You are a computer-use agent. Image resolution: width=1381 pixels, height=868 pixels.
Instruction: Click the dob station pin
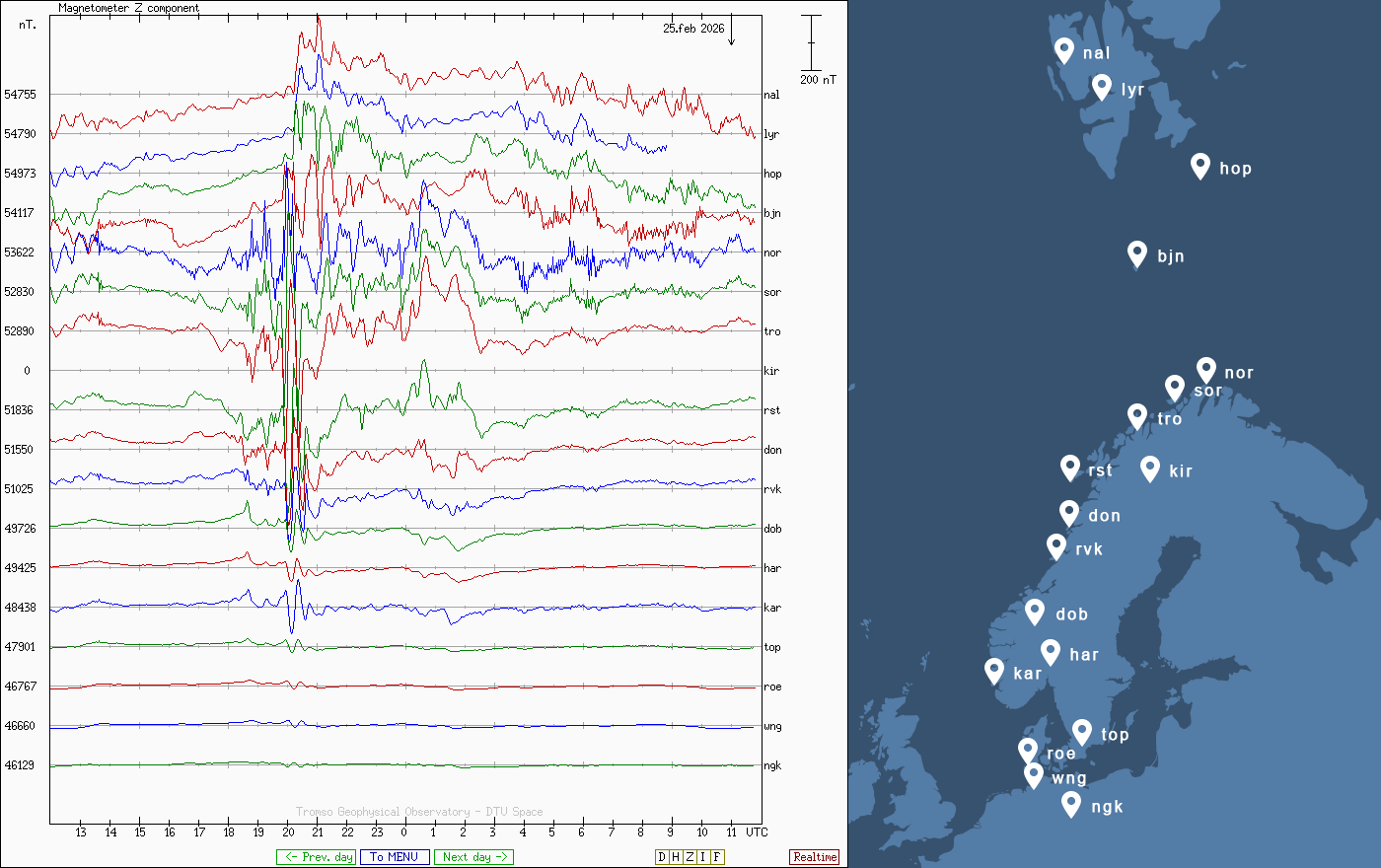coord(1035,612)
